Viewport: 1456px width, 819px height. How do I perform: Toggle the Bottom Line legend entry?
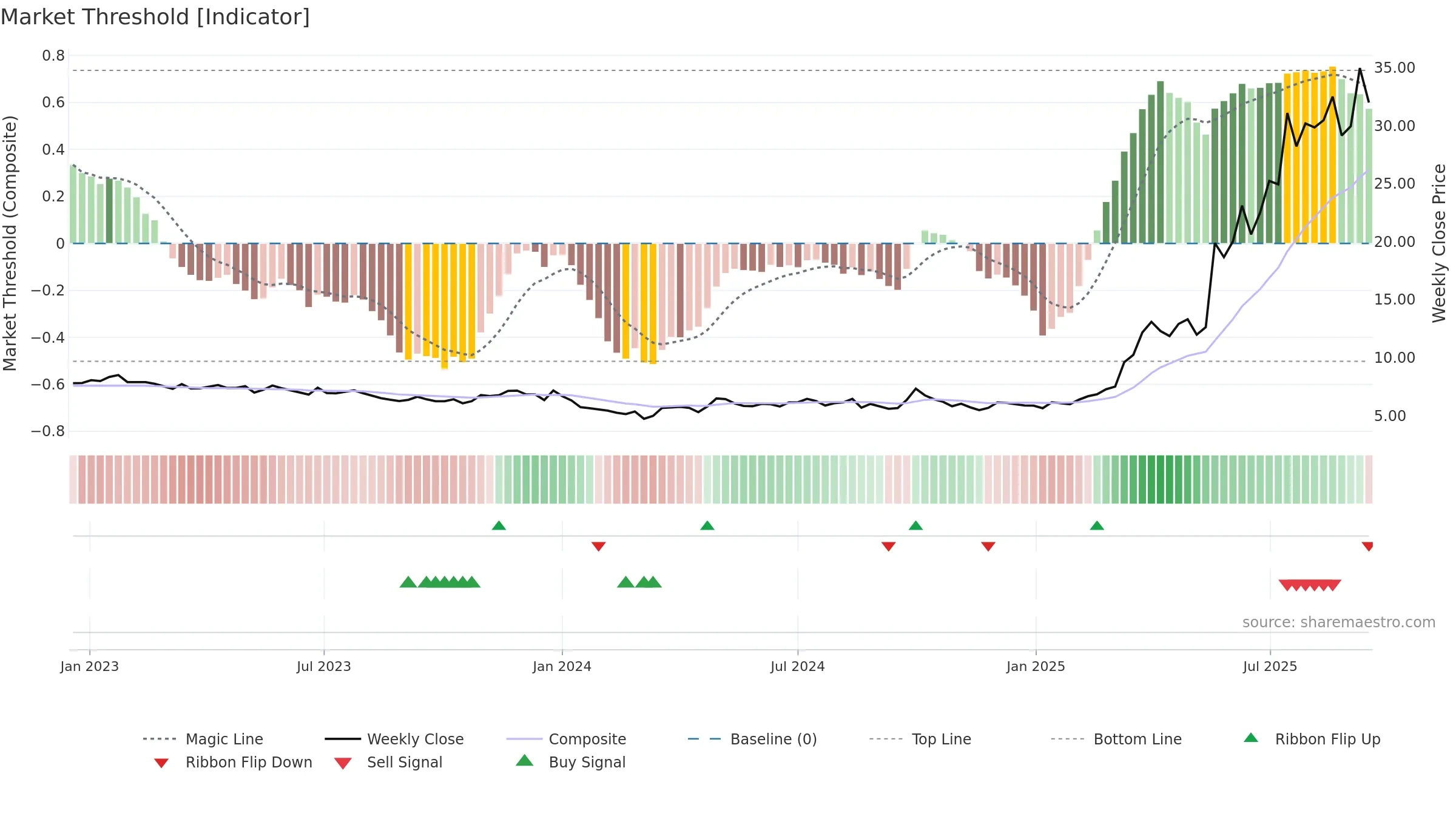(1116, 739)
